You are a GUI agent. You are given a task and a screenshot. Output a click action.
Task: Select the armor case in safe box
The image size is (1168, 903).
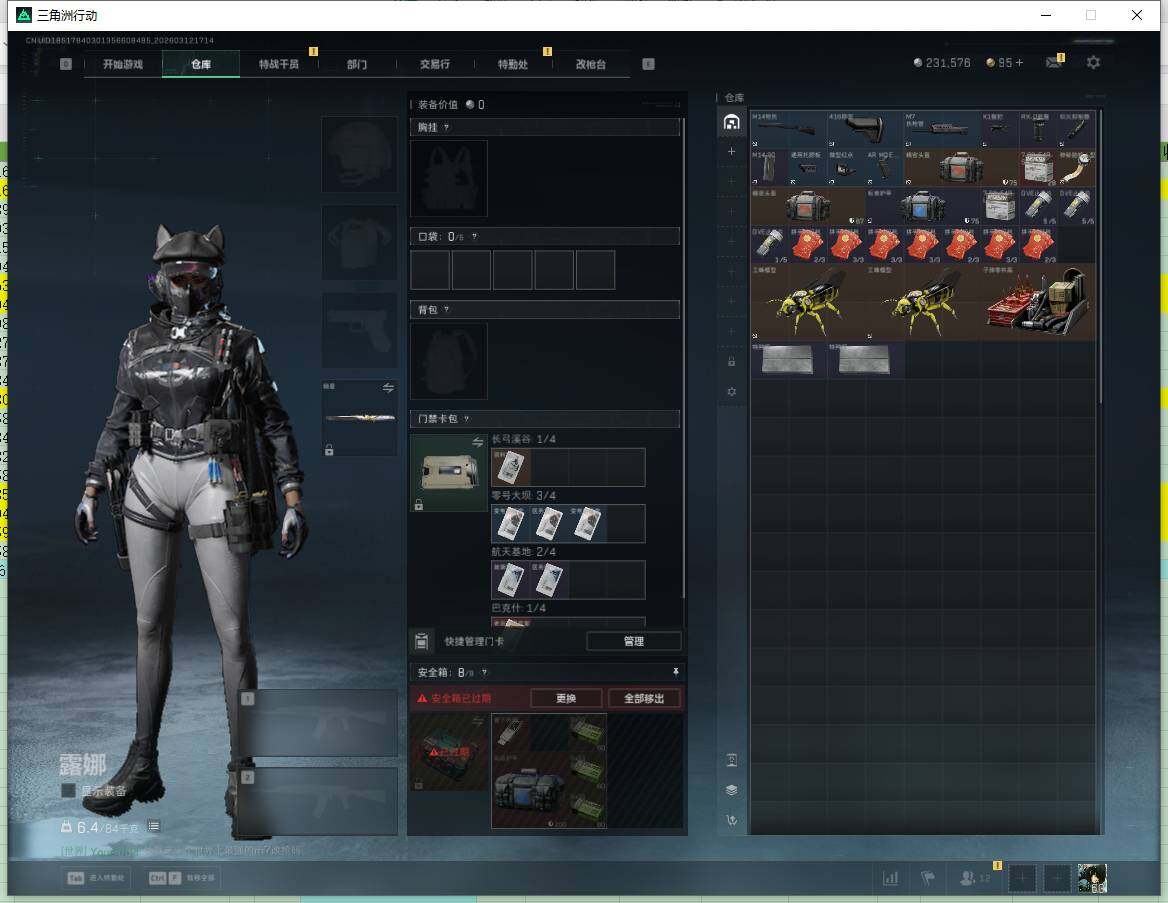pos(530,790)
